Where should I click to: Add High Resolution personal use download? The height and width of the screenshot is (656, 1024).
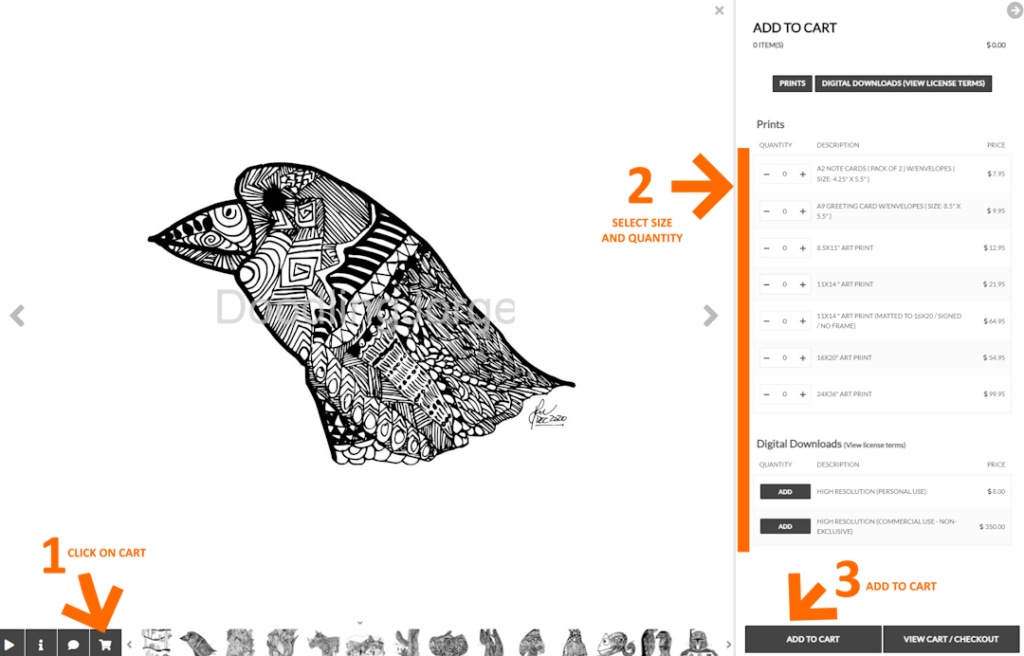click(x=785, y=491)
